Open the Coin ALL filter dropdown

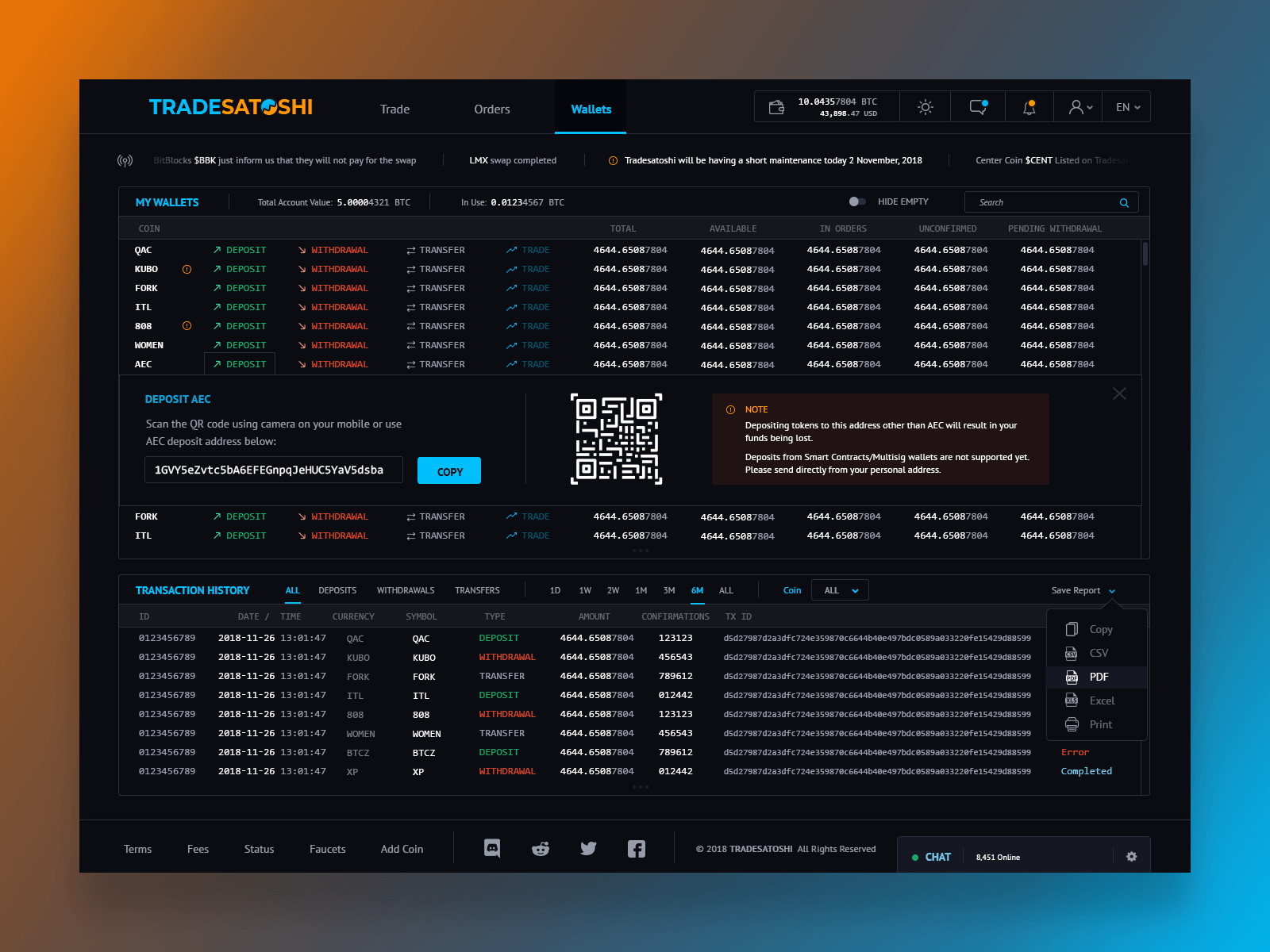tap(840, 590)
